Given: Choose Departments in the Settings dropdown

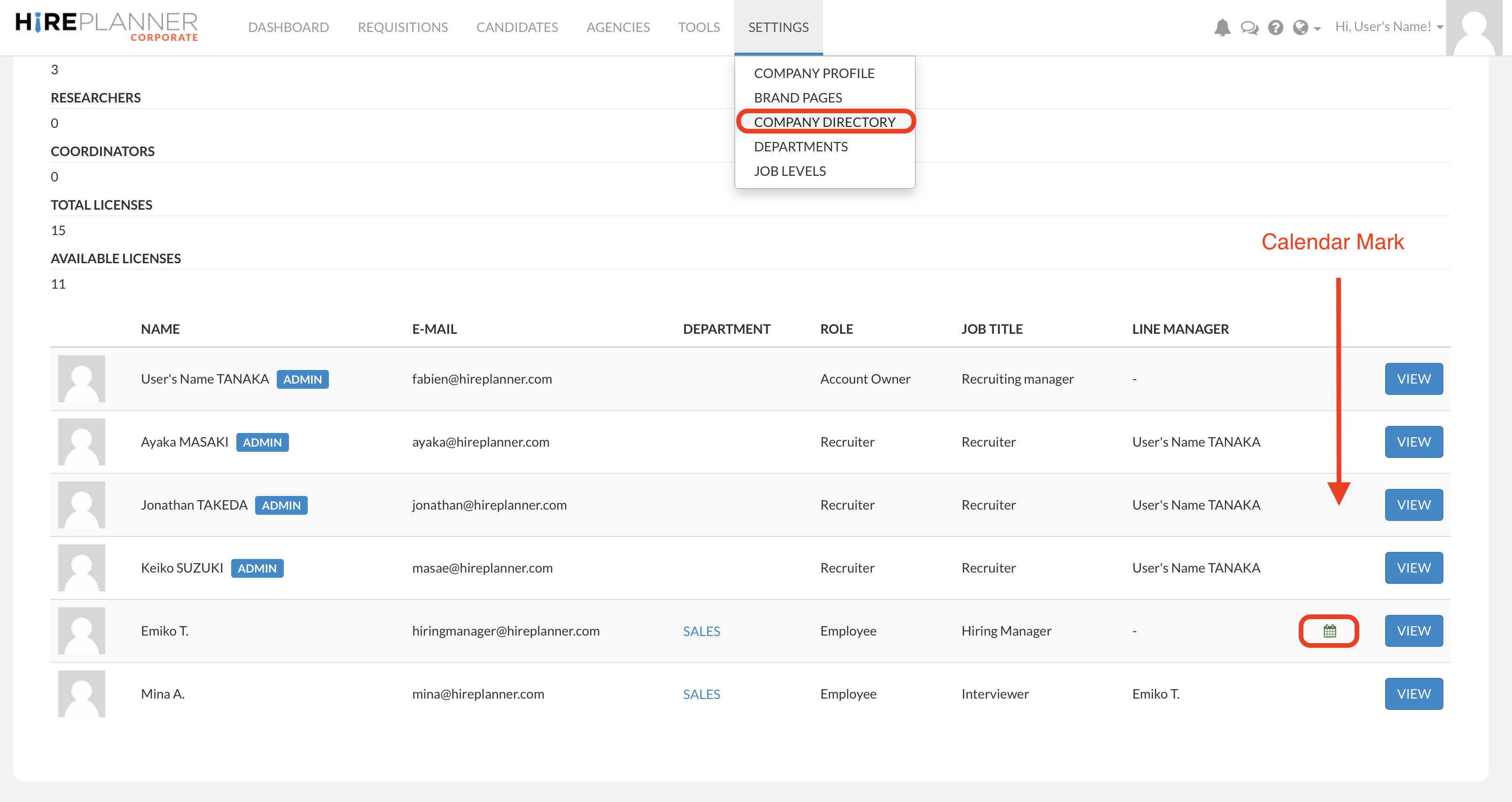Looking at the screenshot, I should [801, 147].
